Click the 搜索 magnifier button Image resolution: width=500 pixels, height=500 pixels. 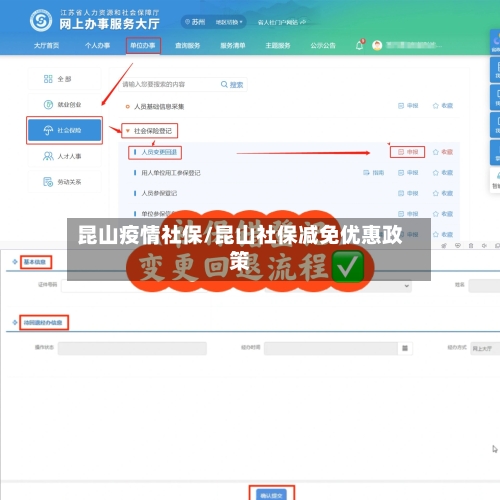click(232, 85)
